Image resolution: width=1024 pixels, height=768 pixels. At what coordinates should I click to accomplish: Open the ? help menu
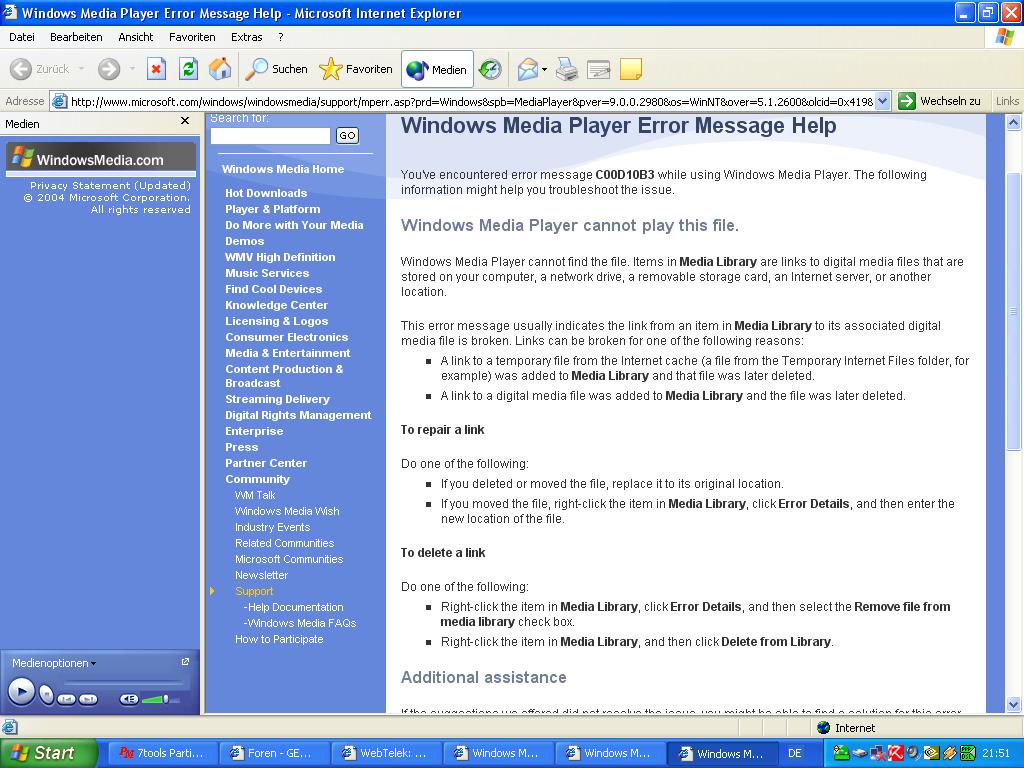(x=281, y=37)
